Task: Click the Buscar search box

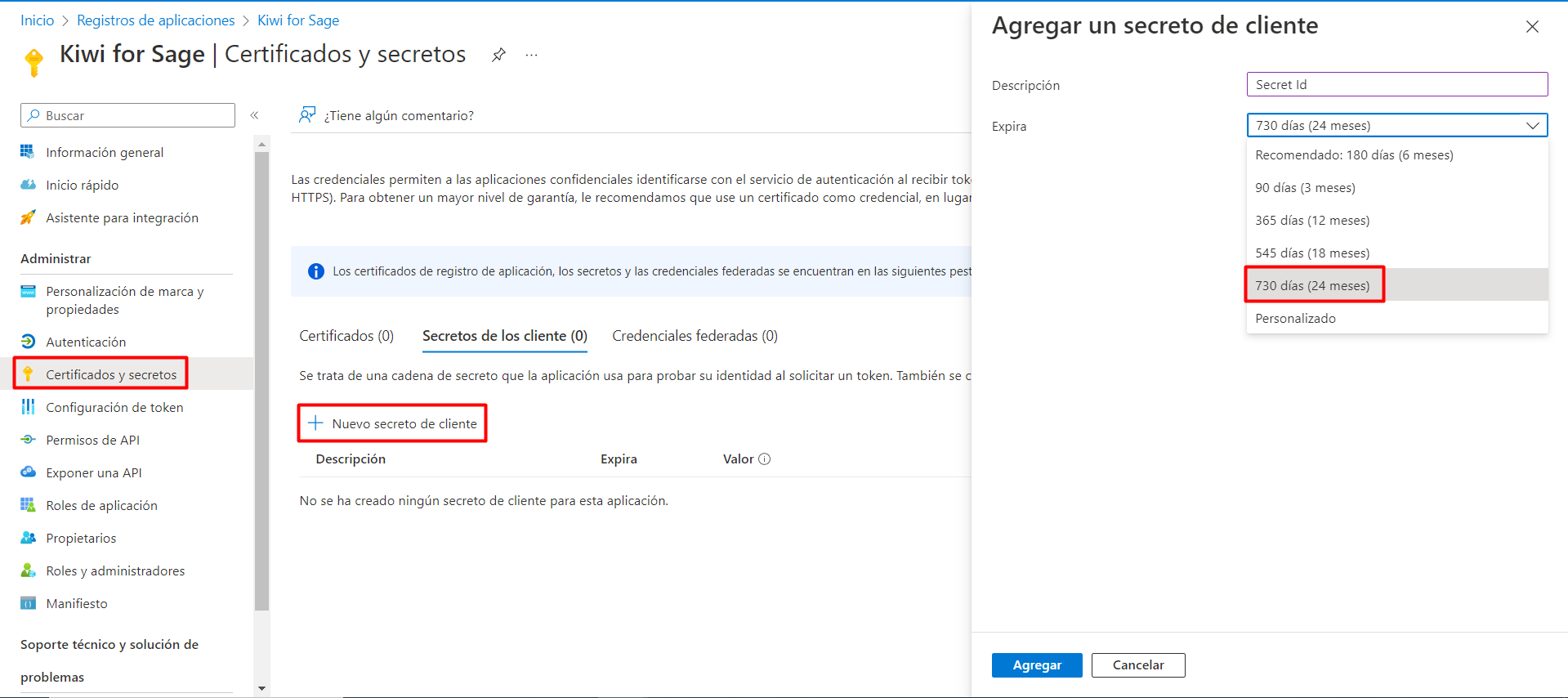Action: (127, 115)
